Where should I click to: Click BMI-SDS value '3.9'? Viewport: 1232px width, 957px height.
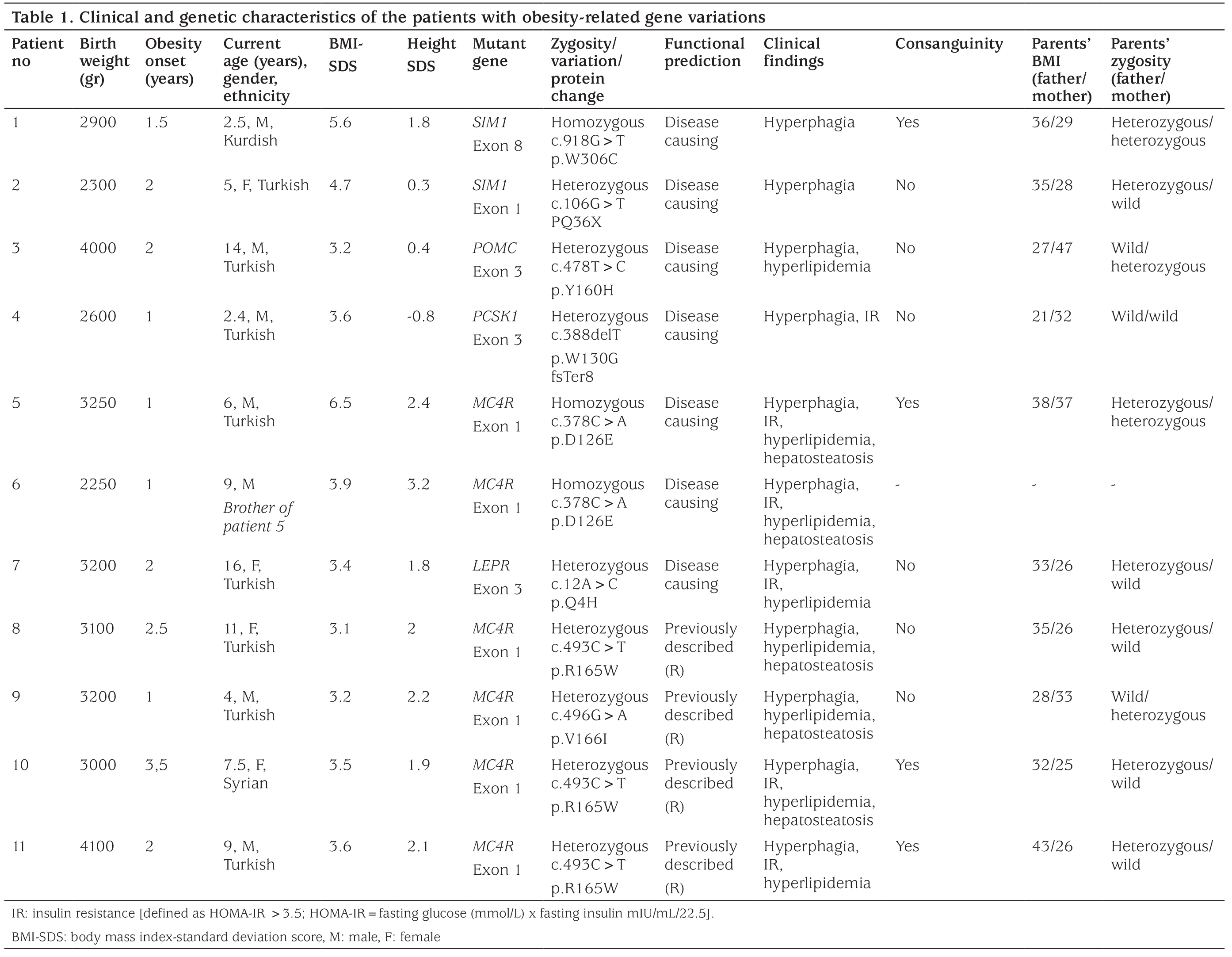(x=340, y=484)
